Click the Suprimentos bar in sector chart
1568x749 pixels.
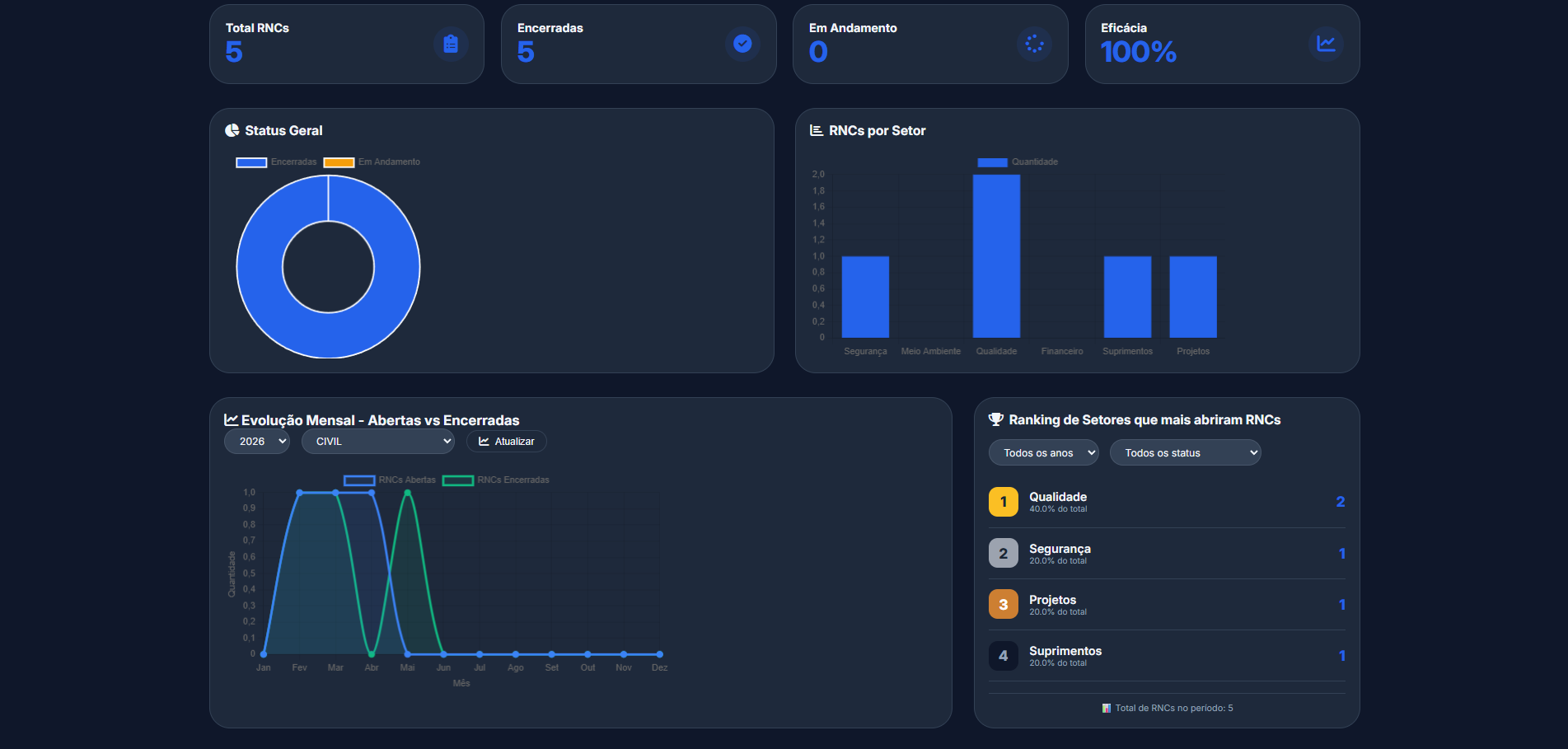(x=1127, y=297)
